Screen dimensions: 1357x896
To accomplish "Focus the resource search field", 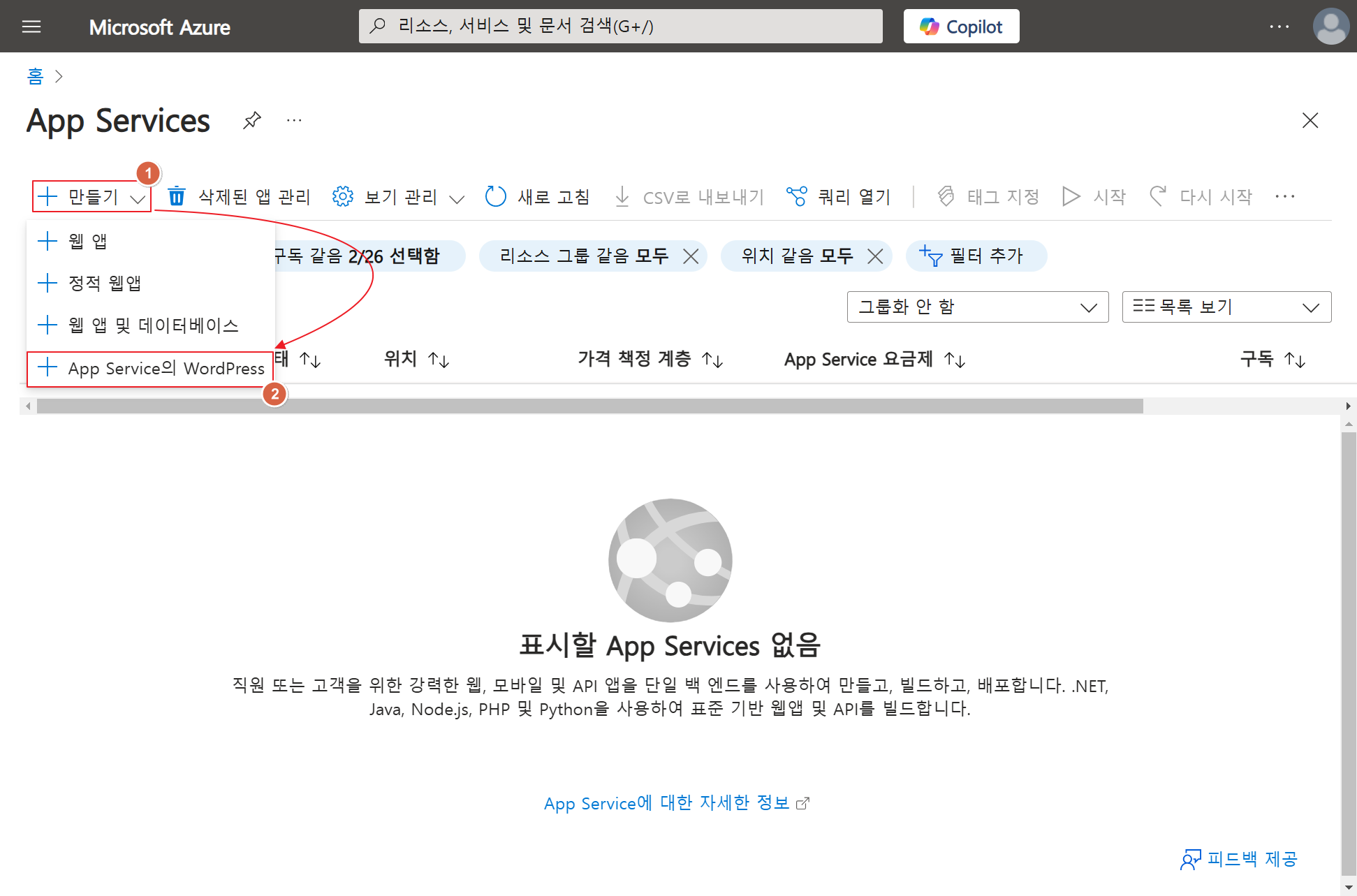I will [x=620, y=27].
